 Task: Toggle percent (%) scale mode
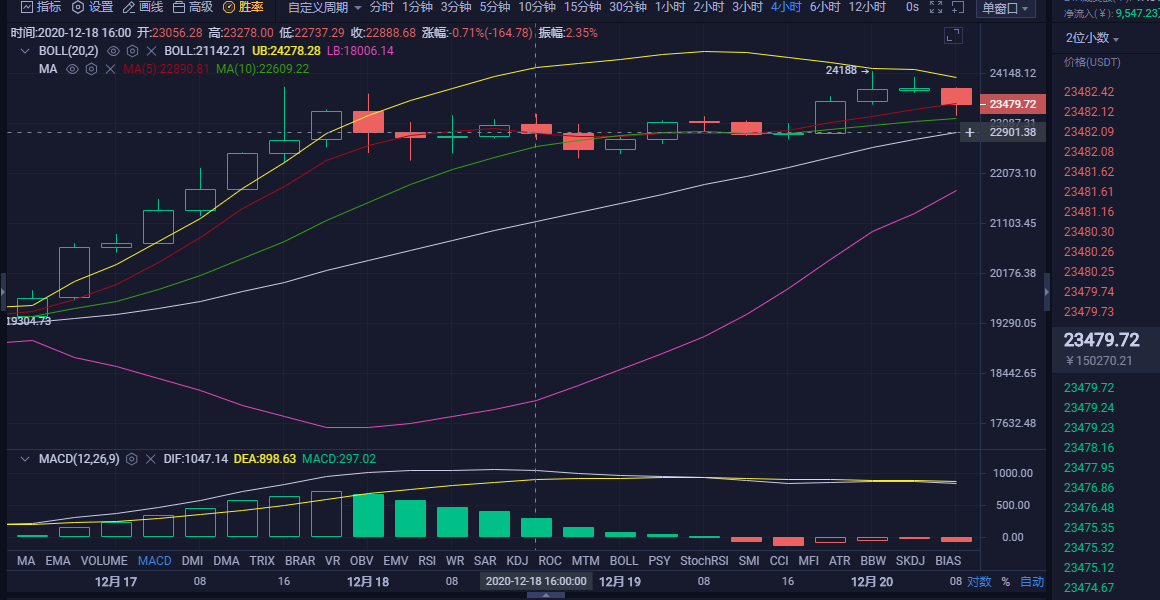pyautogui.click(x=1005, y=582)
